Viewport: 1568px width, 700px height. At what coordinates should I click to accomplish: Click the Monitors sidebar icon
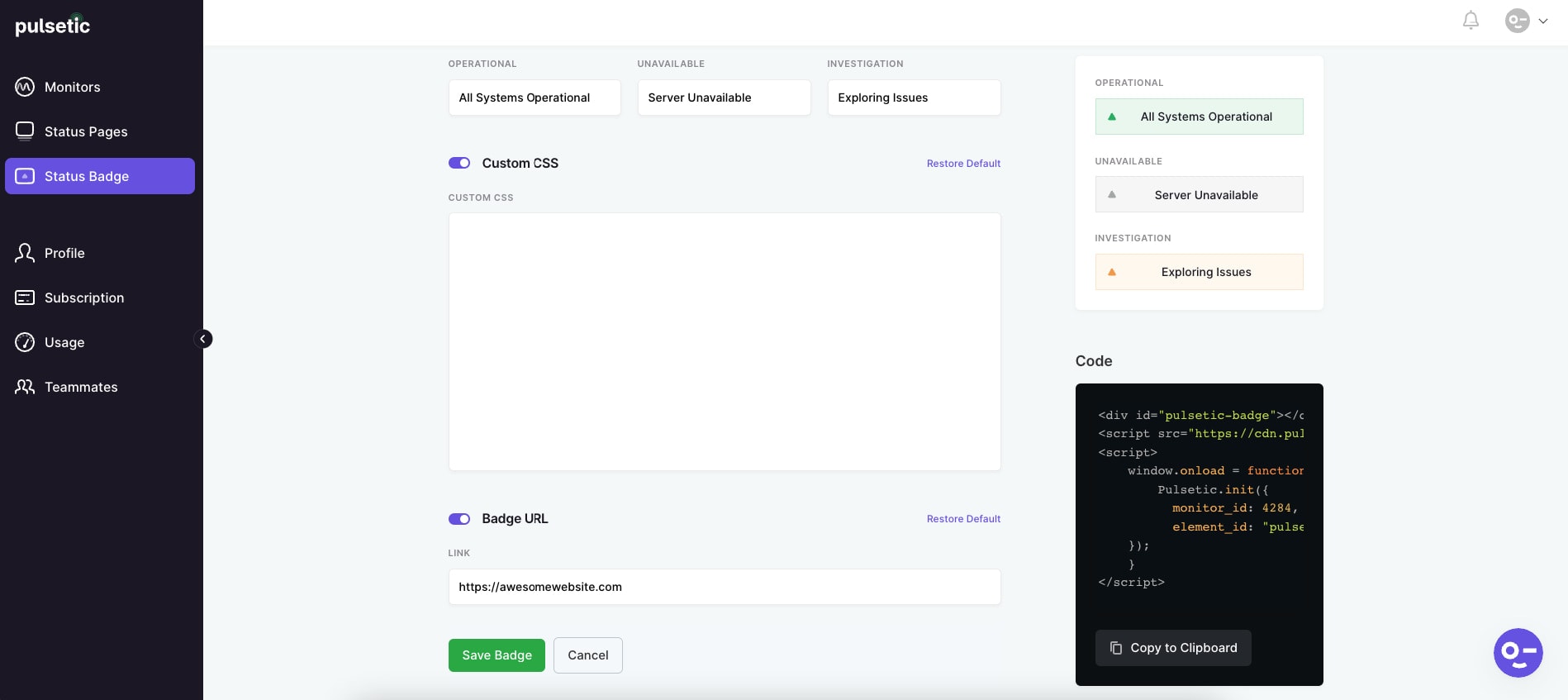(x=25, y=87)
